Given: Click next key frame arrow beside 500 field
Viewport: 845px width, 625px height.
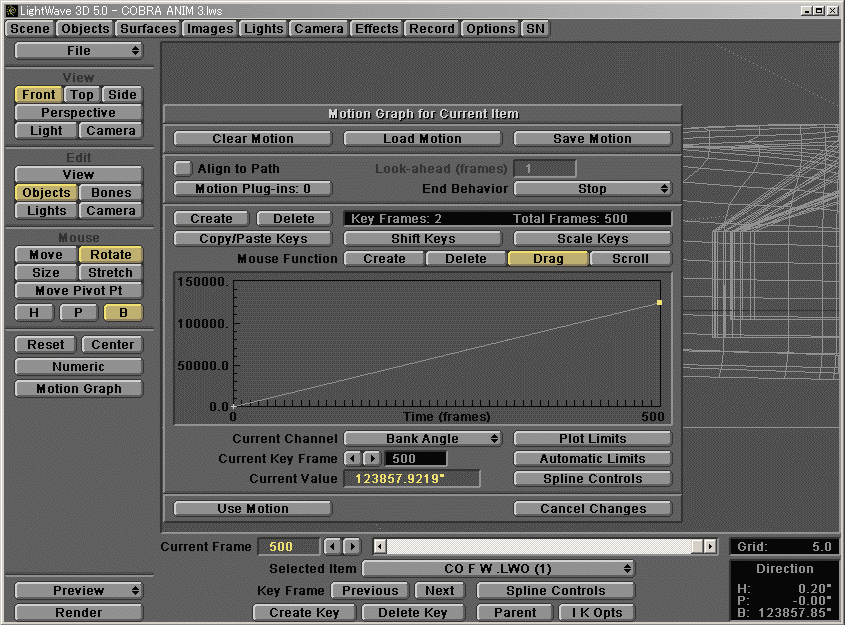Looking at the screenshot, I should (371, 459).
